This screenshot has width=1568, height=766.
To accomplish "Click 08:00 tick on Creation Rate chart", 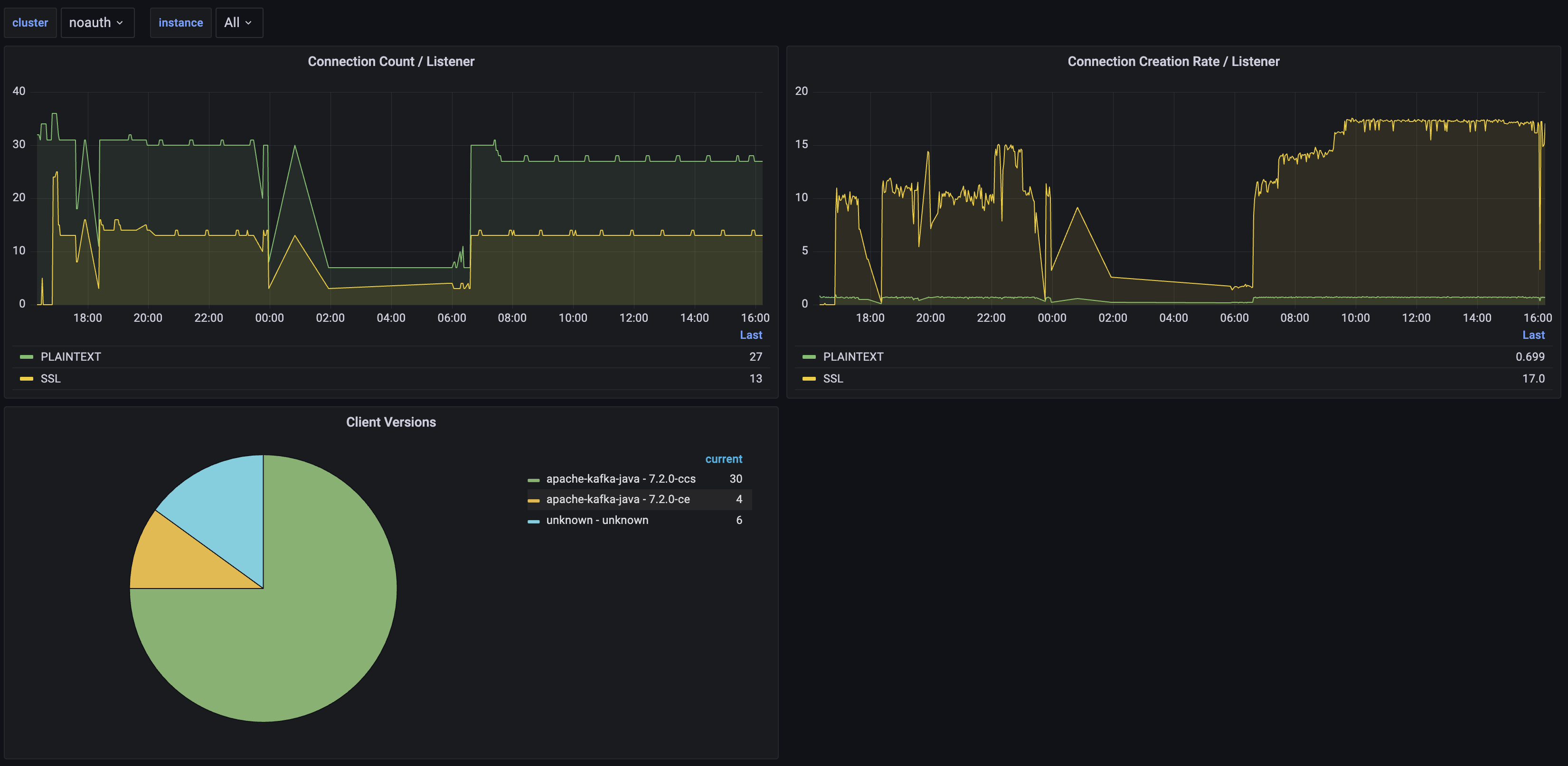I will (x=1294, y=318).
